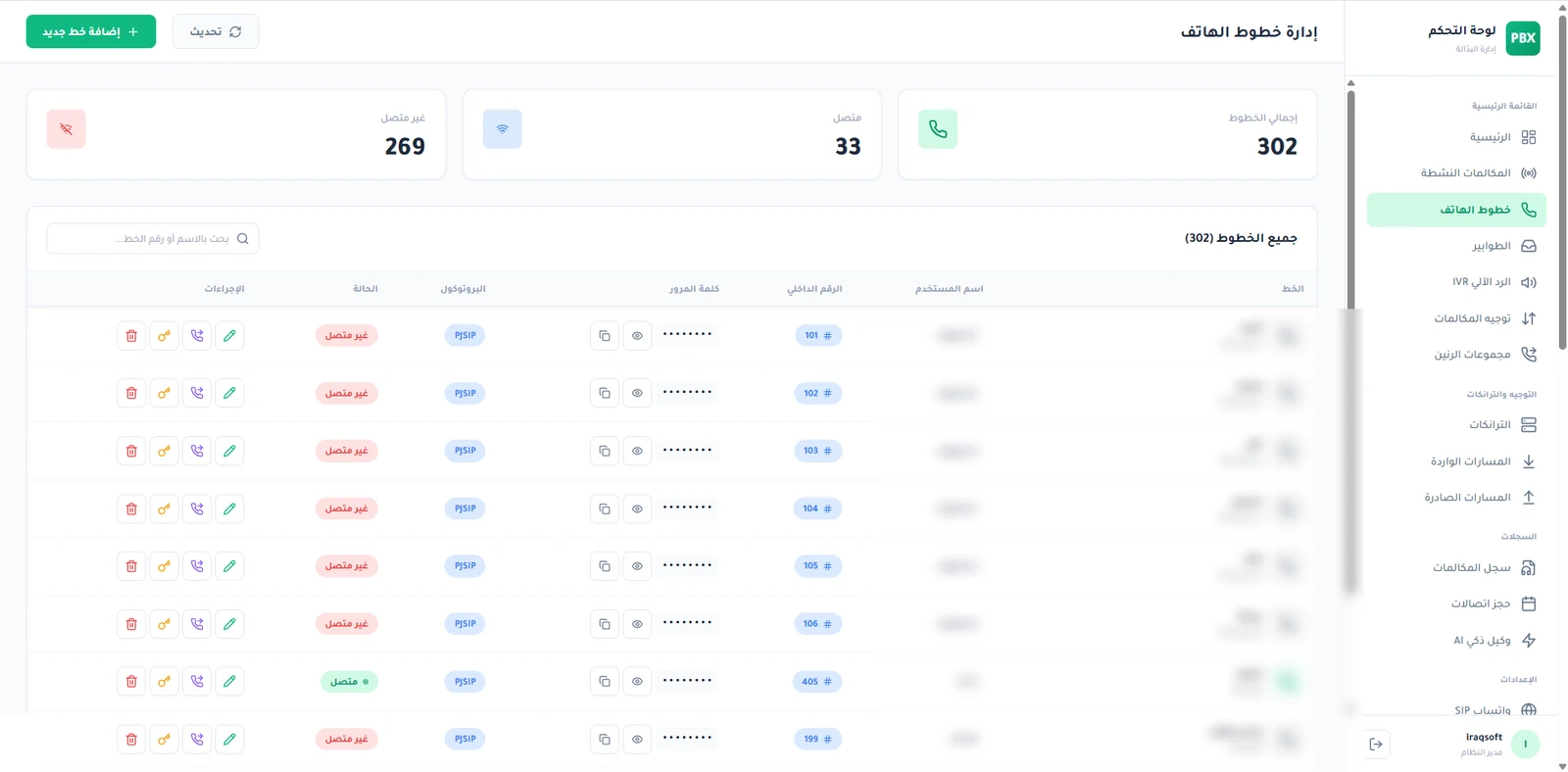The image size is (1568, 772).
Task: Click the phone-call icon for extension 104
Action: coord(197,508)
